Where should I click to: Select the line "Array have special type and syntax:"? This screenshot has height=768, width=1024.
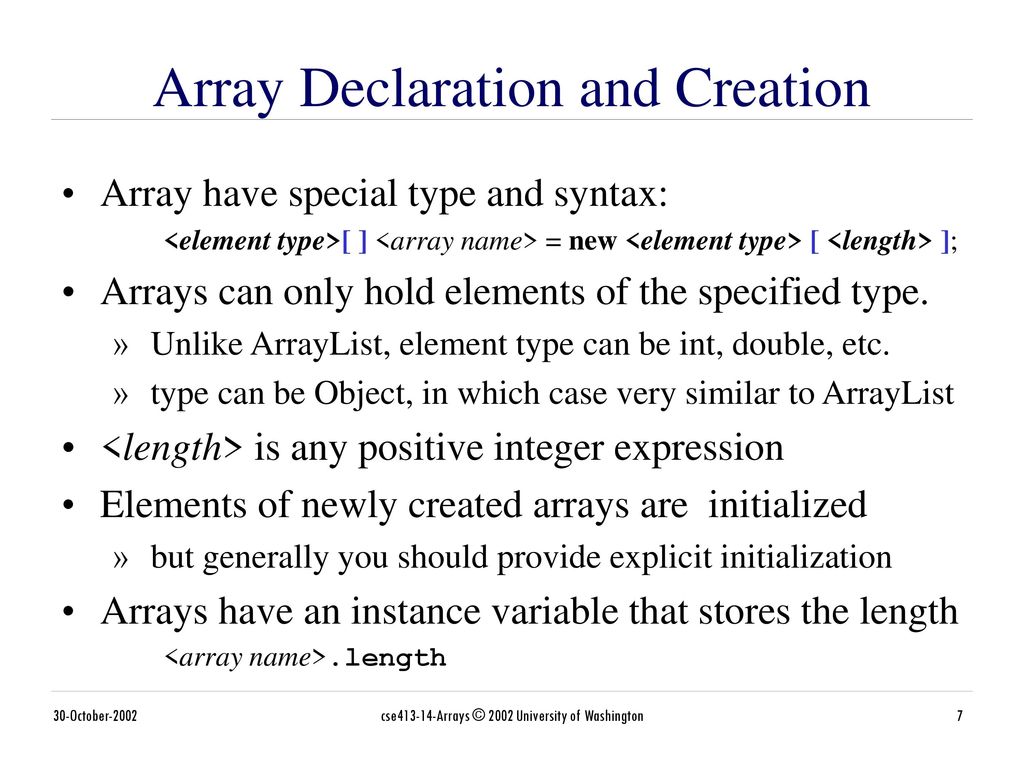[384, 195]
